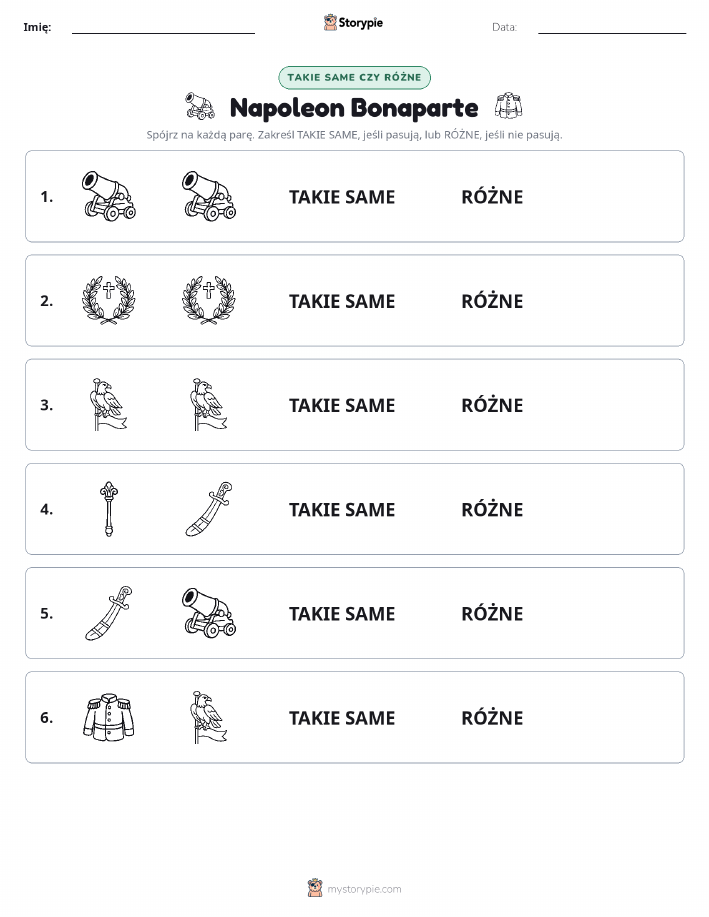Click the military jacket in row 6
Screen dimensions: 709x917
[x=109, y=717]
